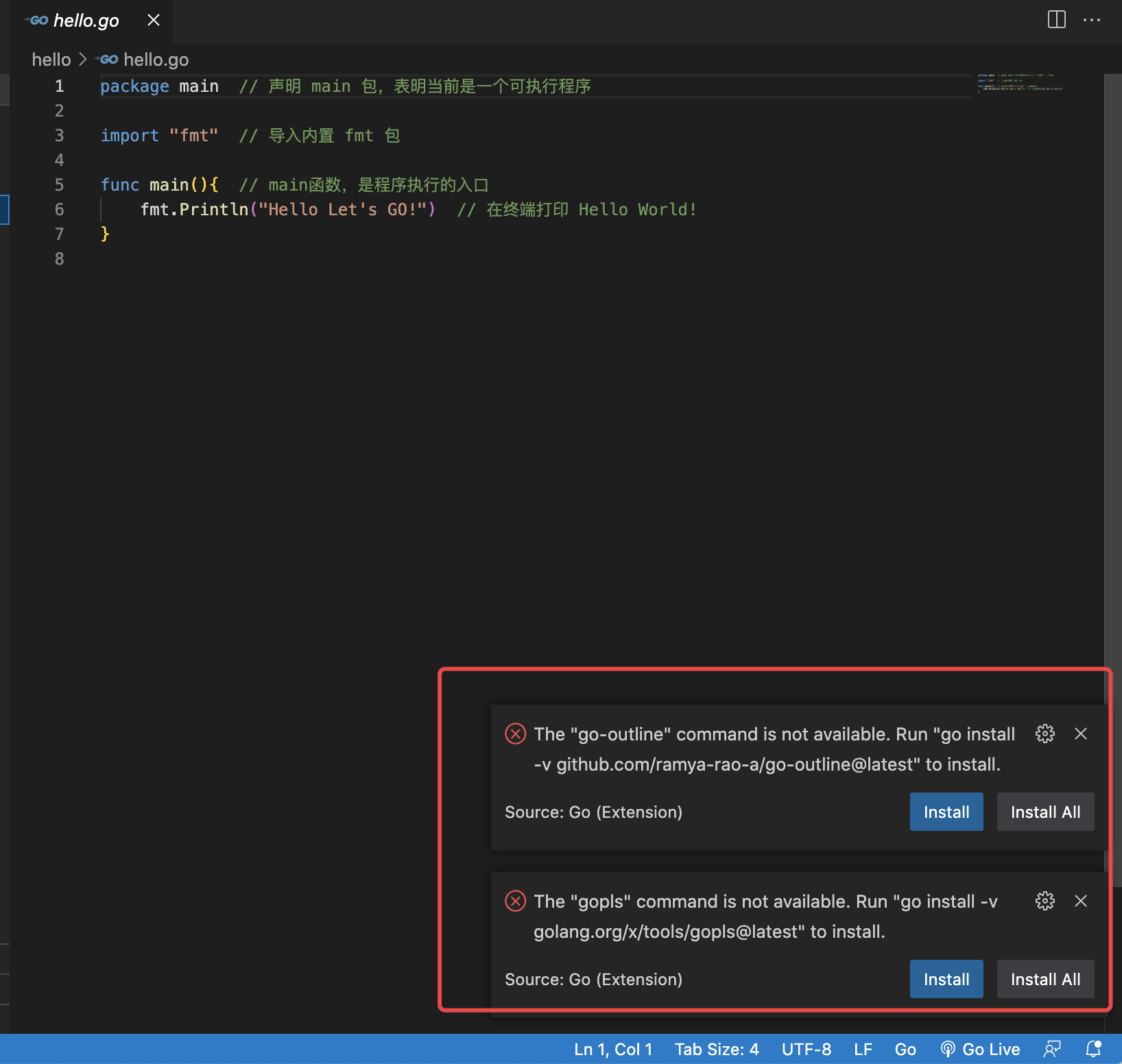Install the gopls tool
The width and height of the screenshot is (1122, 1064).
click(946, 979)
